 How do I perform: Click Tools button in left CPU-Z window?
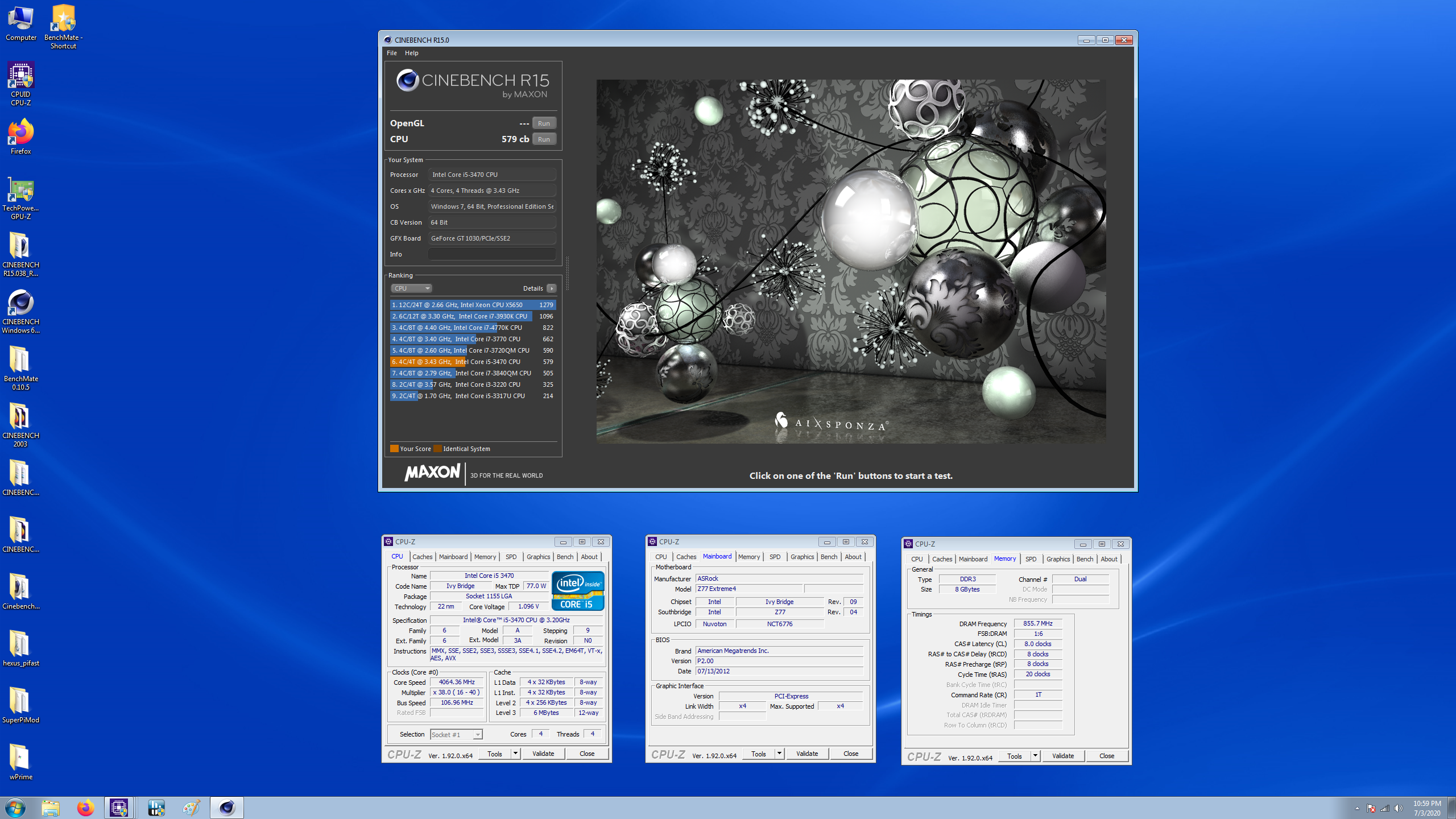click(x=495, y=754)
